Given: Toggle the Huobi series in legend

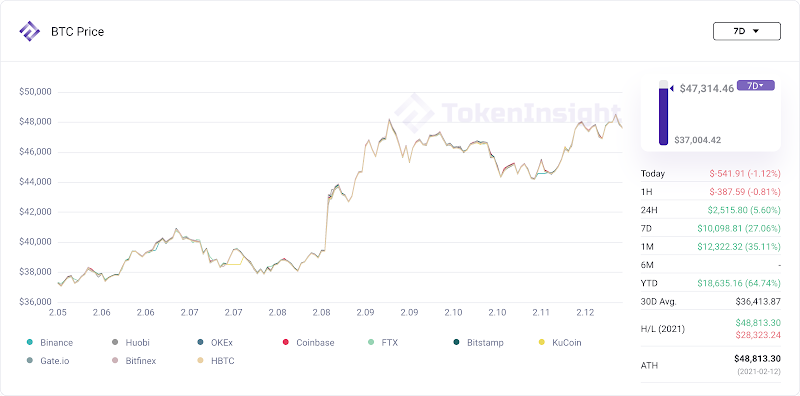Looking at the screenshot, I should coord(115,342).
